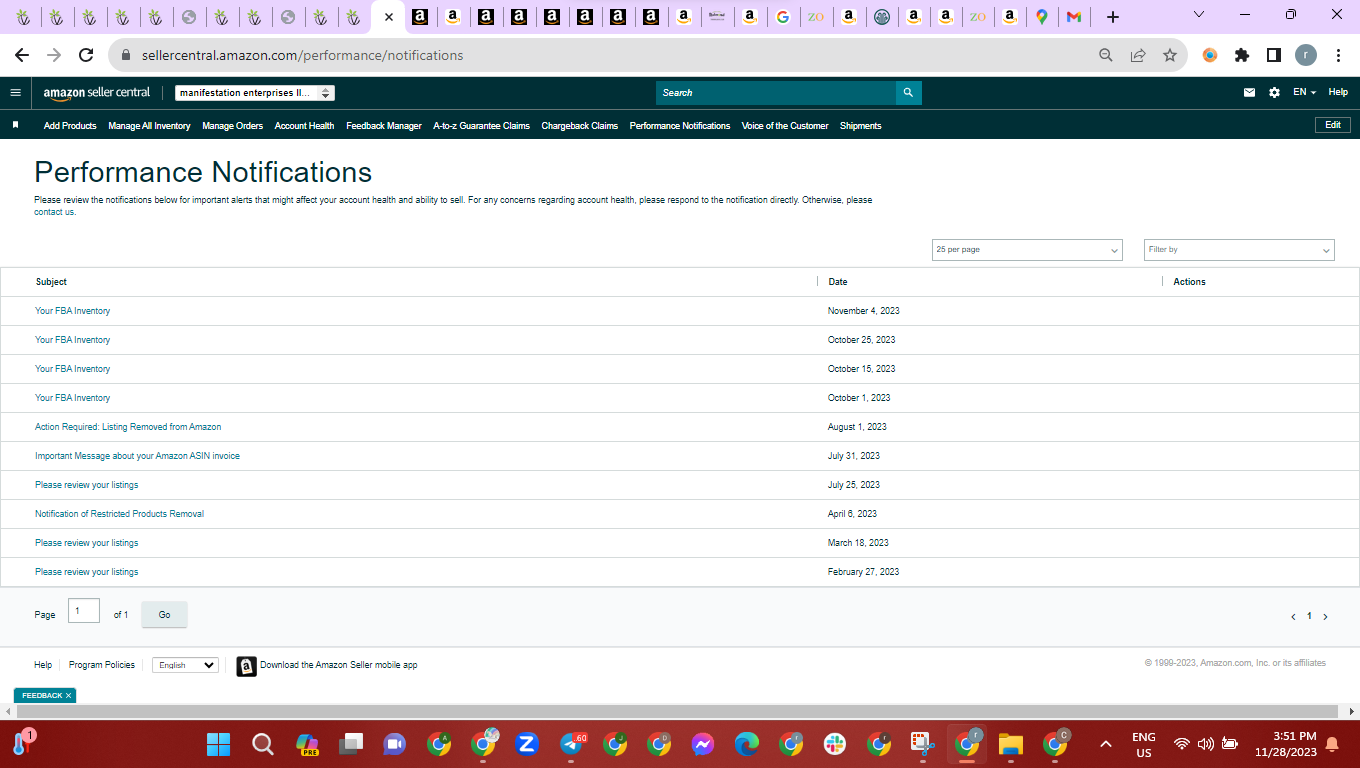
Task: Open Notification of Restricted Products Removal
Action: pos(119,514)
